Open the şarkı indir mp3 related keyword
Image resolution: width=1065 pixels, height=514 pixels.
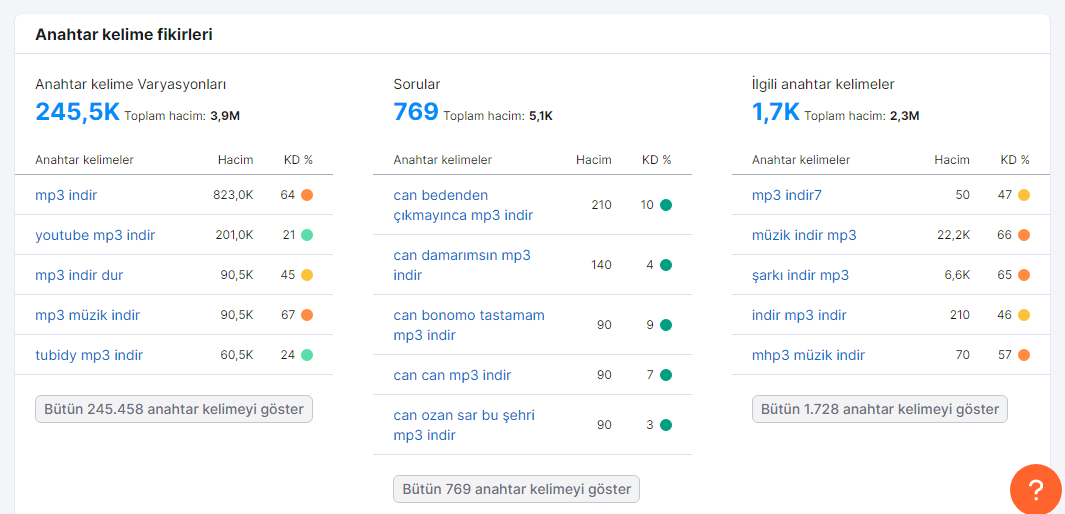pyautogui.click(x=800, y=276)
